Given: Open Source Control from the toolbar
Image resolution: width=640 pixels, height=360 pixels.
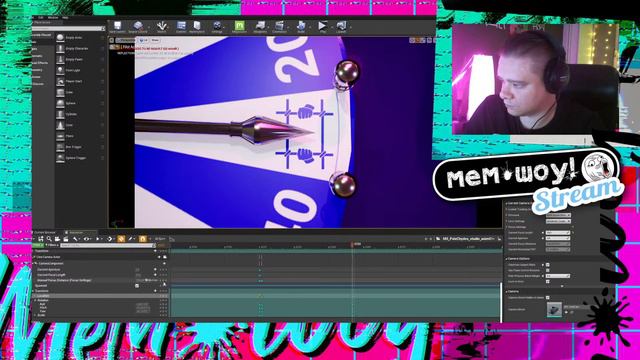Looking at the screenshot, I should [x=138, y=27].
